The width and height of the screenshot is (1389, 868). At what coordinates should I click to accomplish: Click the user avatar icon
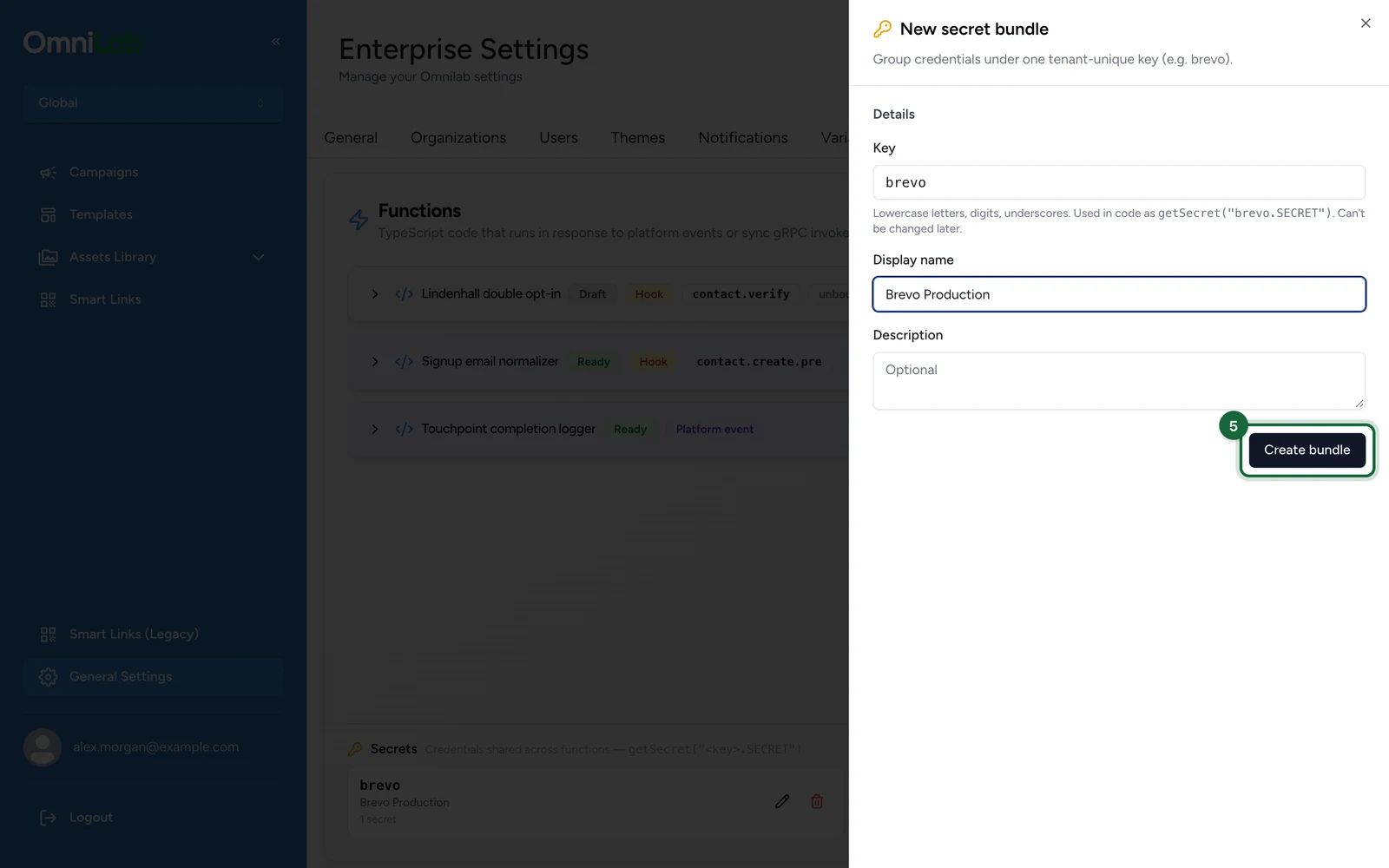coord(43,746)
